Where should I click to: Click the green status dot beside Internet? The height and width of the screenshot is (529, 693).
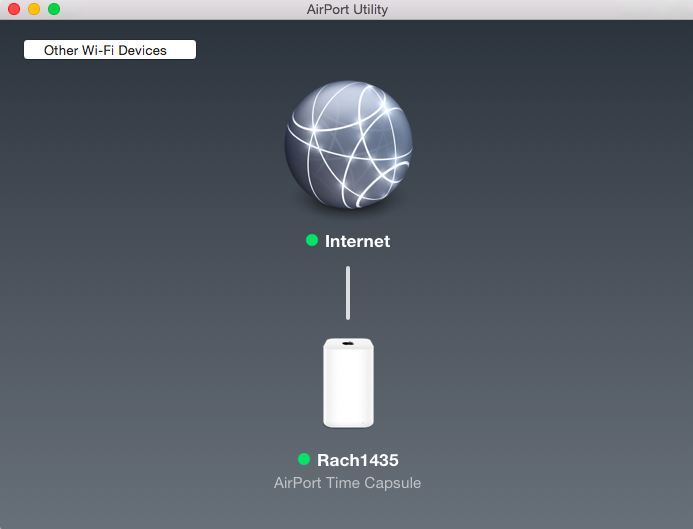coord(312,240)
